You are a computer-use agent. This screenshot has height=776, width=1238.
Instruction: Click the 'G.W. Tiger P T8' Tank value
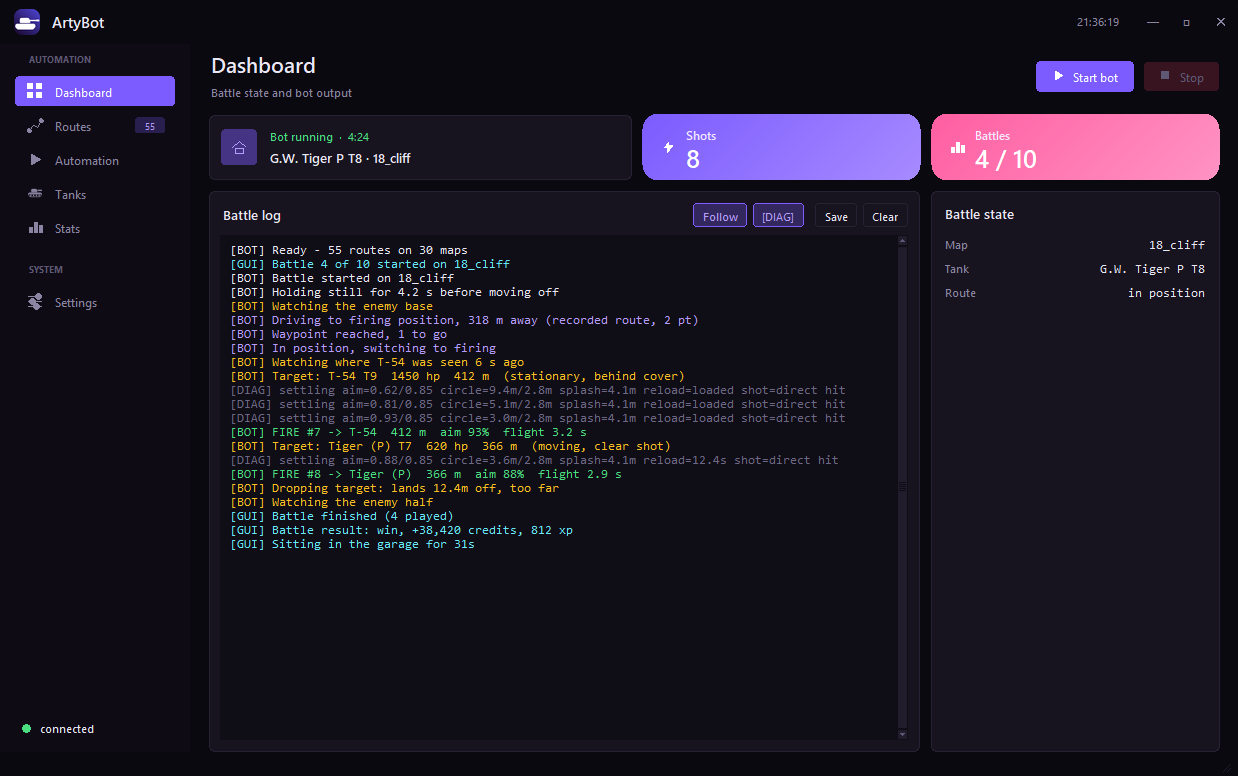(x=1152, y=269)
